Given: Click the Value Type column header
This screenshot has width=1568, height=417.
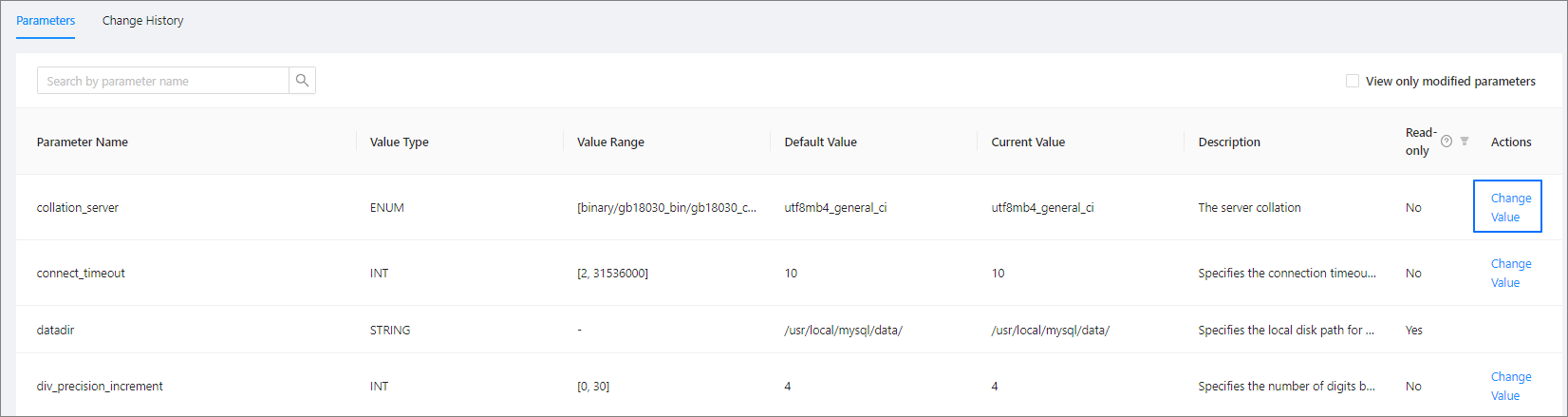Looking at the screenshot, I should coord(400,142).
